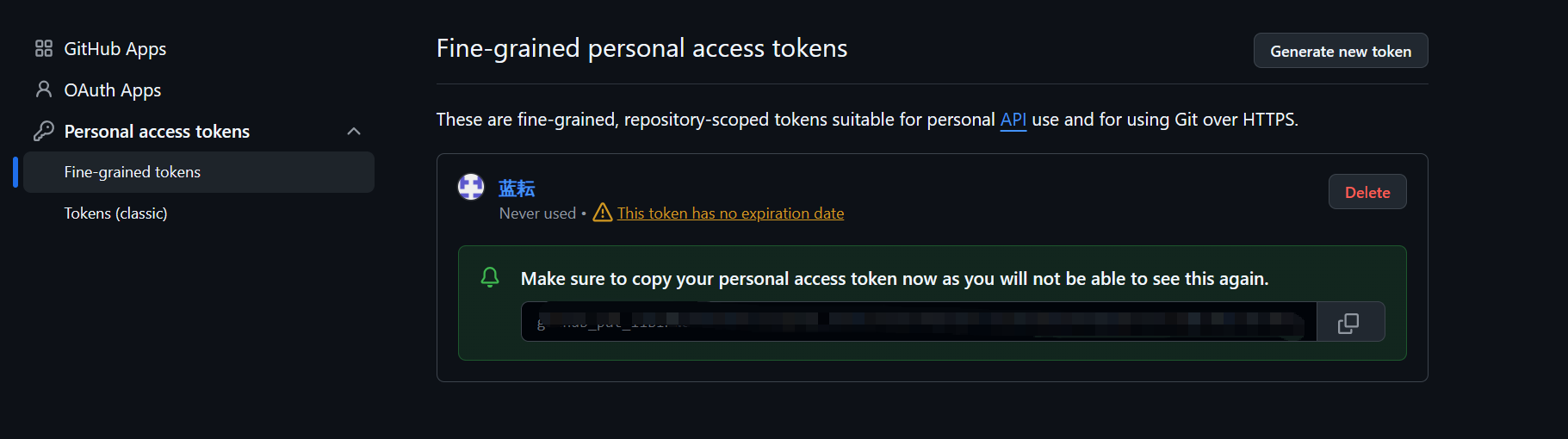Click the Fine-grained personal access tokens heading

(x=641, y=48)
